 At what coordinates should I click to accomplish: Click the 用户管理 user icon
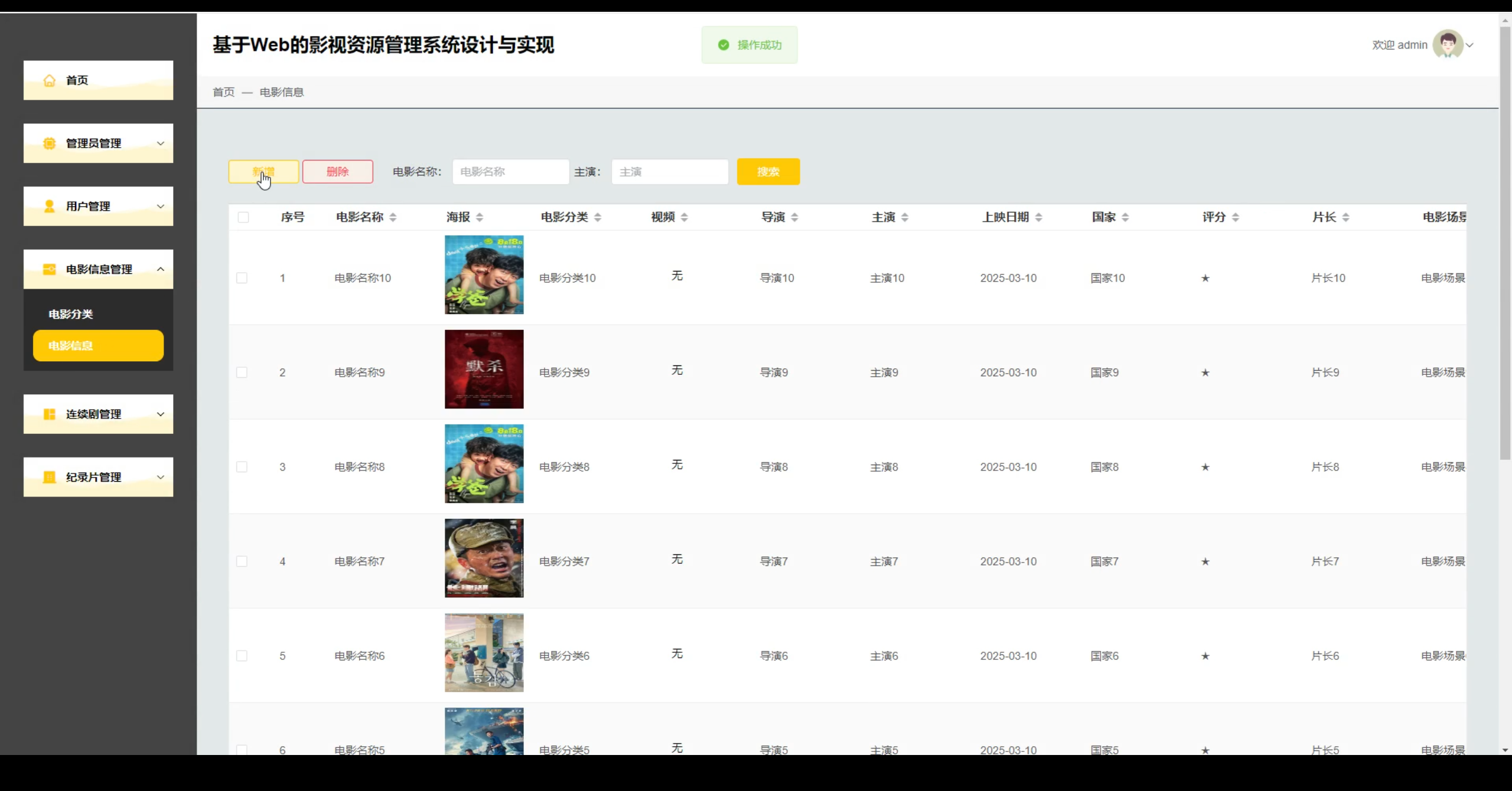[49, 206]
